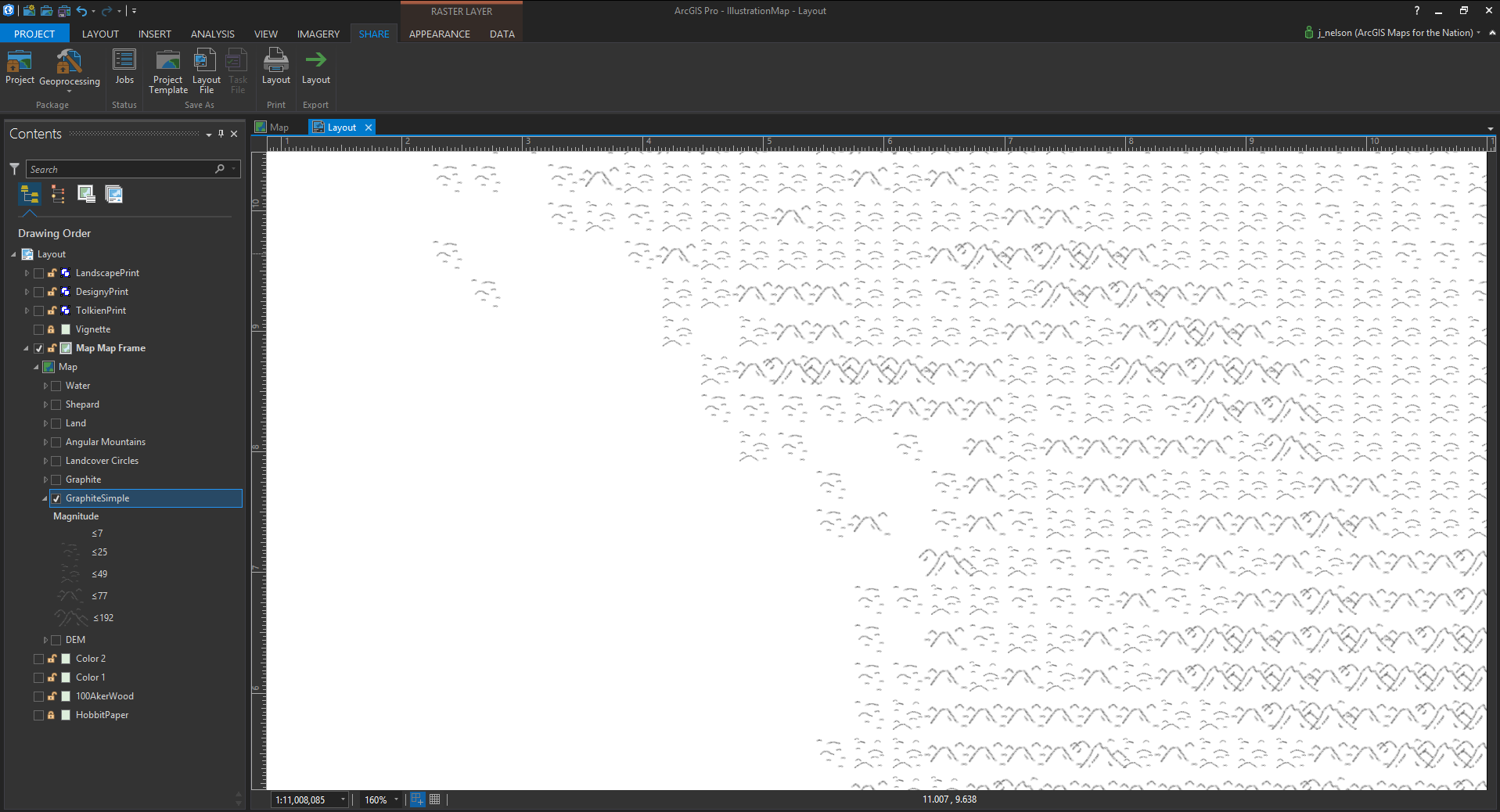Open Geoprocessing package dropdown
Viewport: 1500px width, 812px height.
[69, 92]
